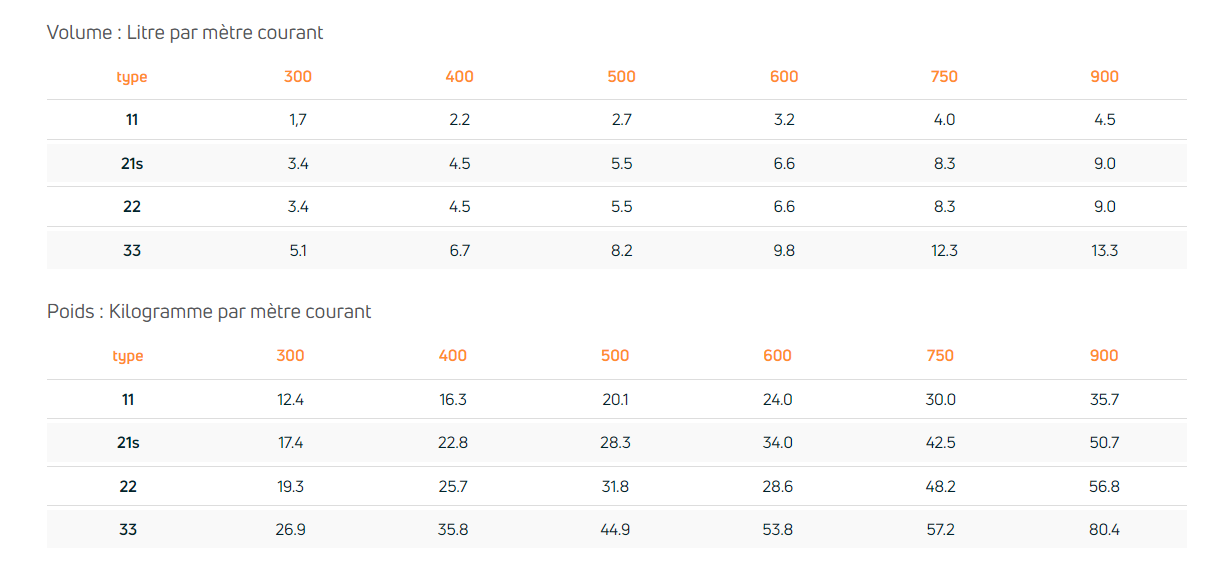The image size is (1207, 584).
Task: Click the 'Volume : Litre par mètre courant' heading
Action: (185, 33)
